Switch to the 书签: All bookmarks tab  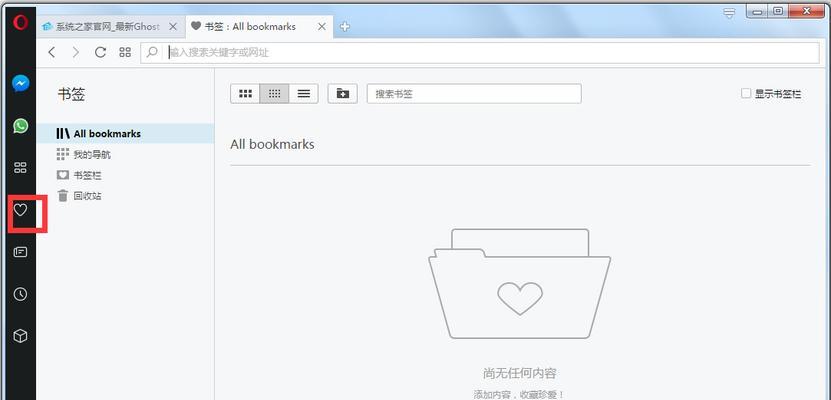tap(259, 26)
